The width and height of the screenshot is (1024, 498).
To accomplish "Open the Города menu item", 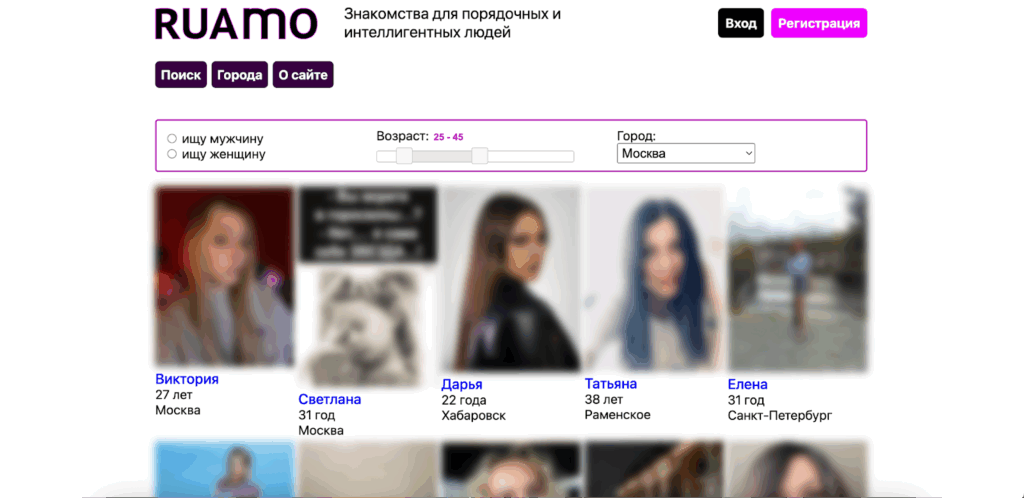I will [240, 75].
